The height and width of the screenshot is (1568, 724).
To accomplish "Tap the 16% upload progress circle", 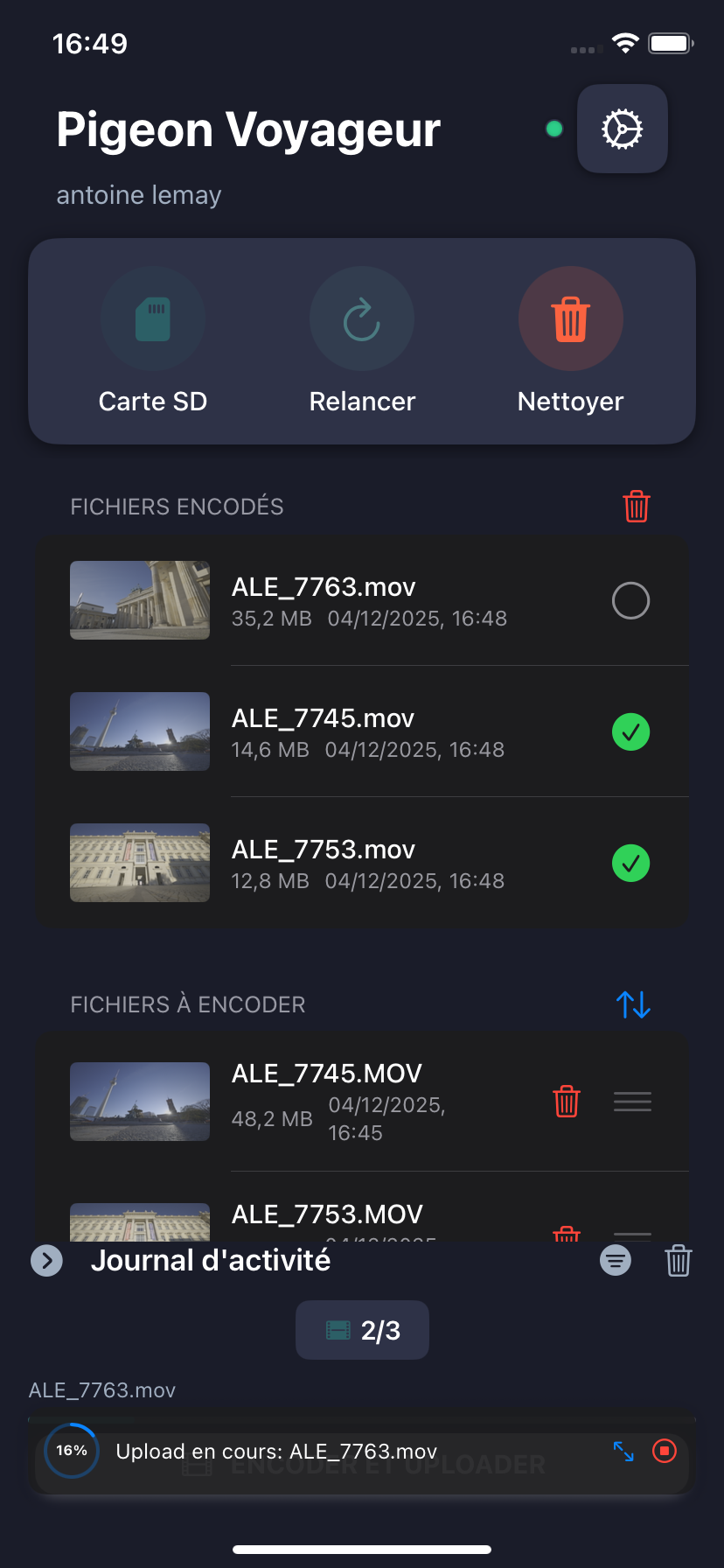I will [72, 1451].
